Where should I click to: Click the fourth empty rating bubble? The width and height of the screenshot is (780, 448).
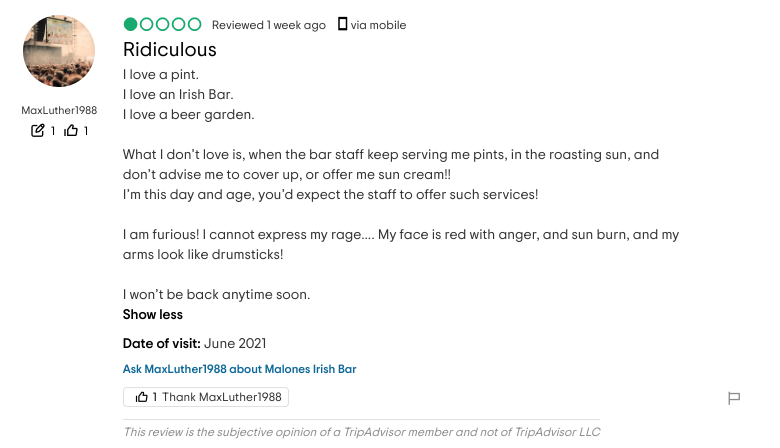tap(179, 24)
